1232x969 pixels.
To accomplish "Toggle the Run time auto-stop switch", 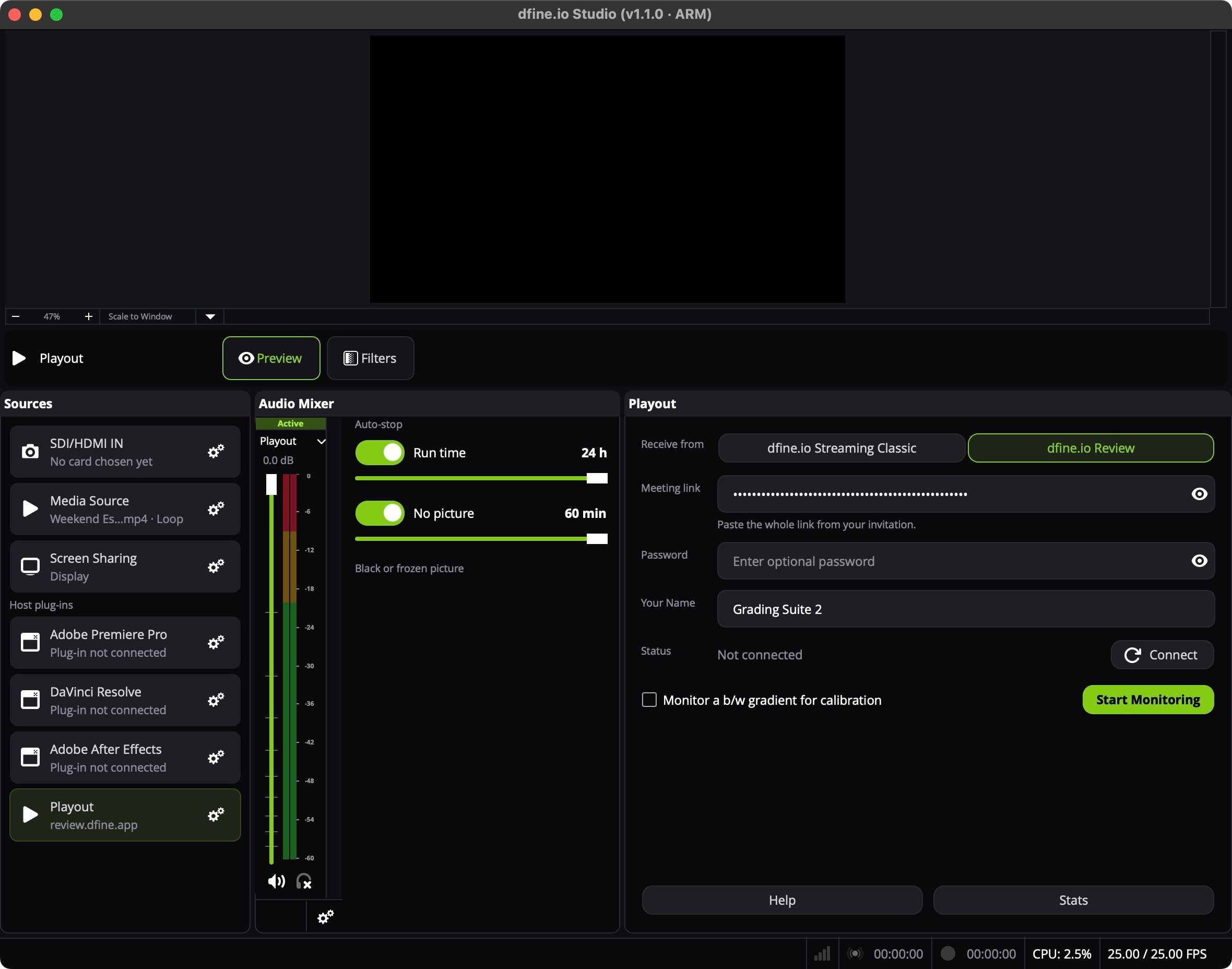I will [380, 453].
